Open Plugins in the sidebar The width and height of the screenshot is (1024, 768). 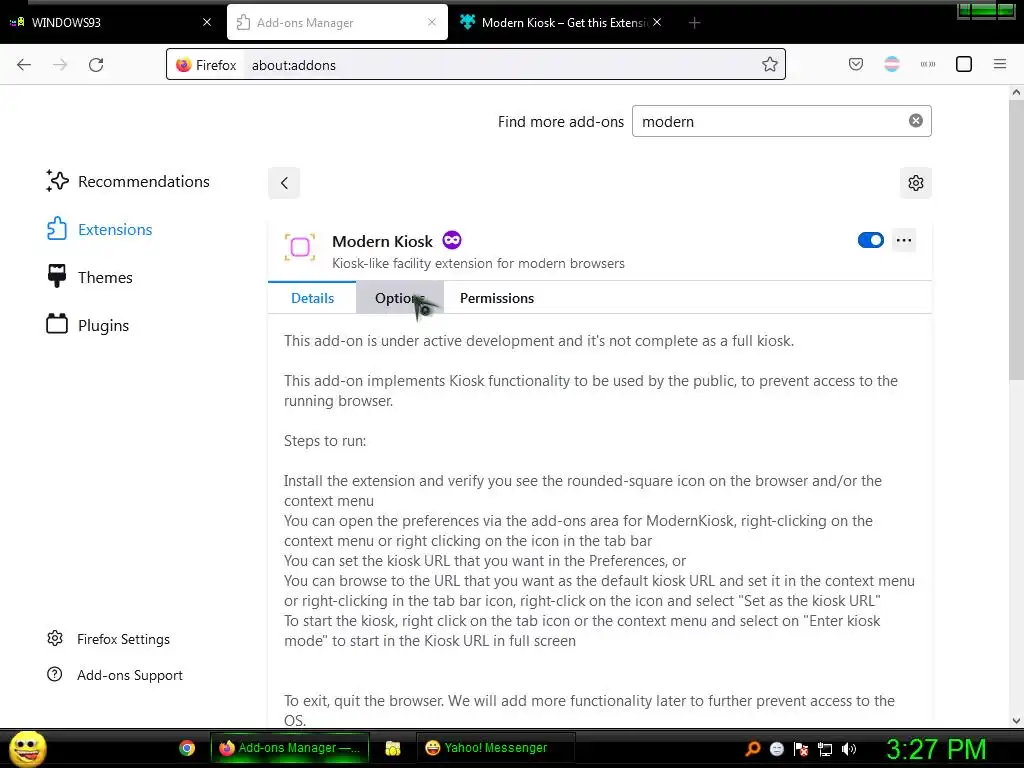[x=88, y=325]
